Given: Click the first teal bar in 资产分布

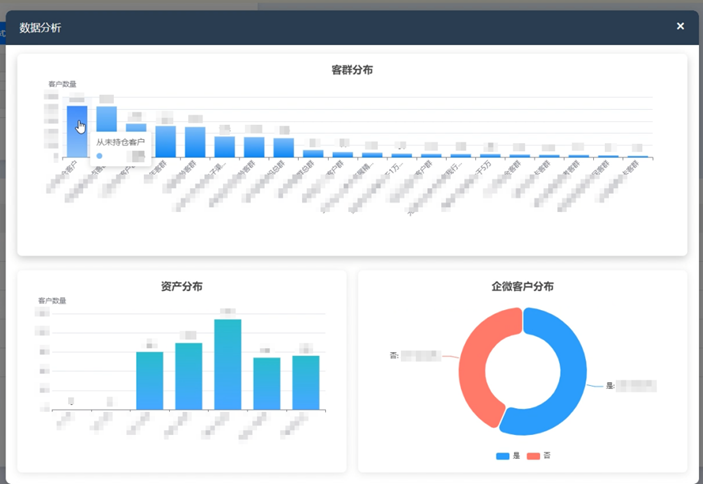Looking at the screenshot, I should point(149,381).
